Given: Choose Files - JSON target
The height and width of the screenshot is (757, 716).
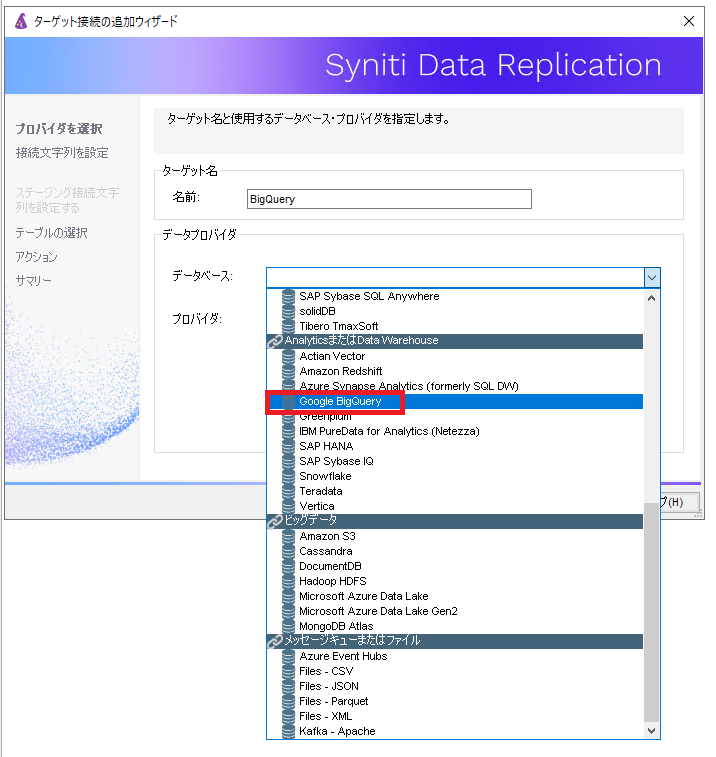Looking at the screenshot, I should [x=455, y=686].
